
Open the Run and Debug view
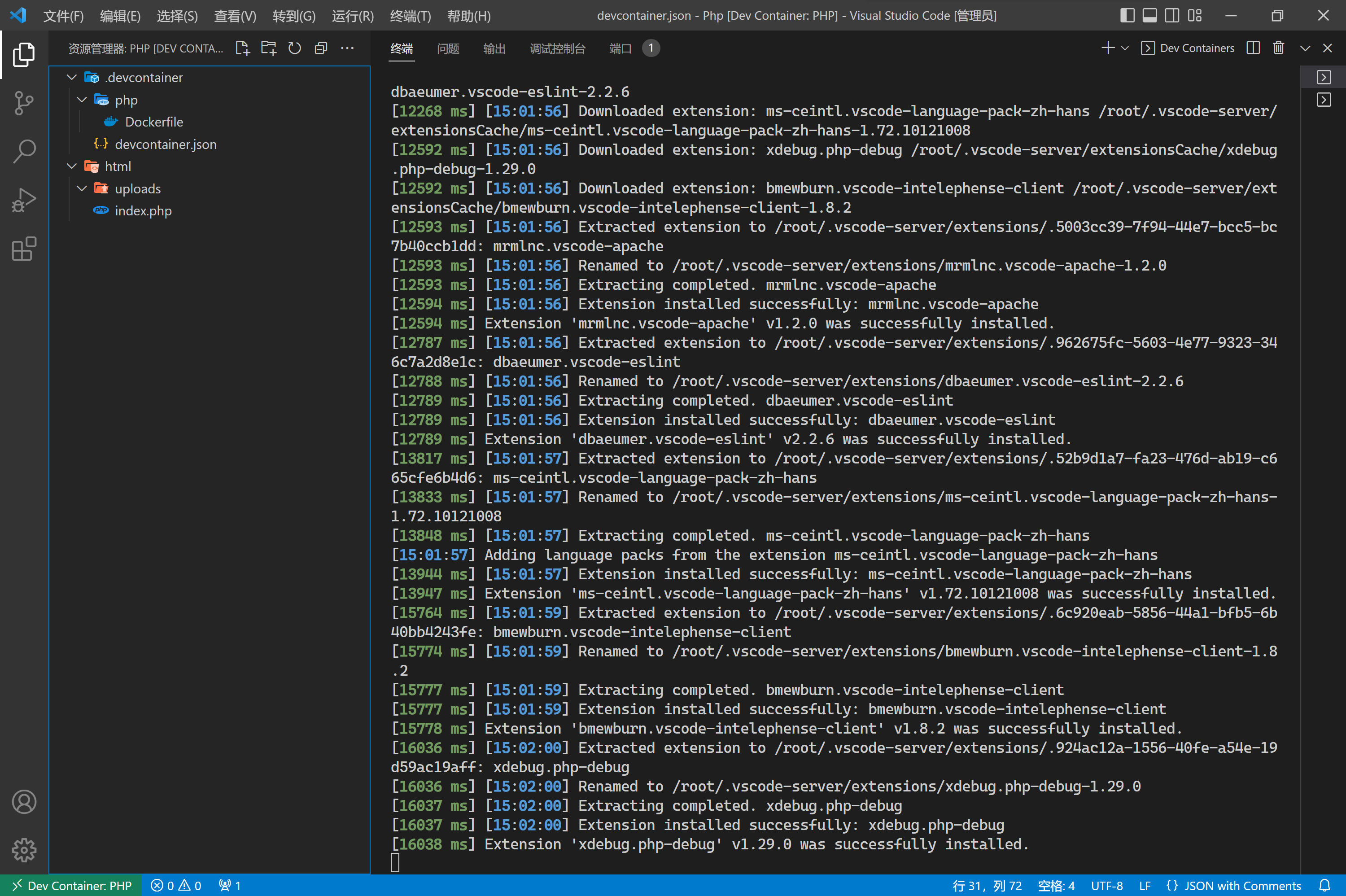click(23, 200)
